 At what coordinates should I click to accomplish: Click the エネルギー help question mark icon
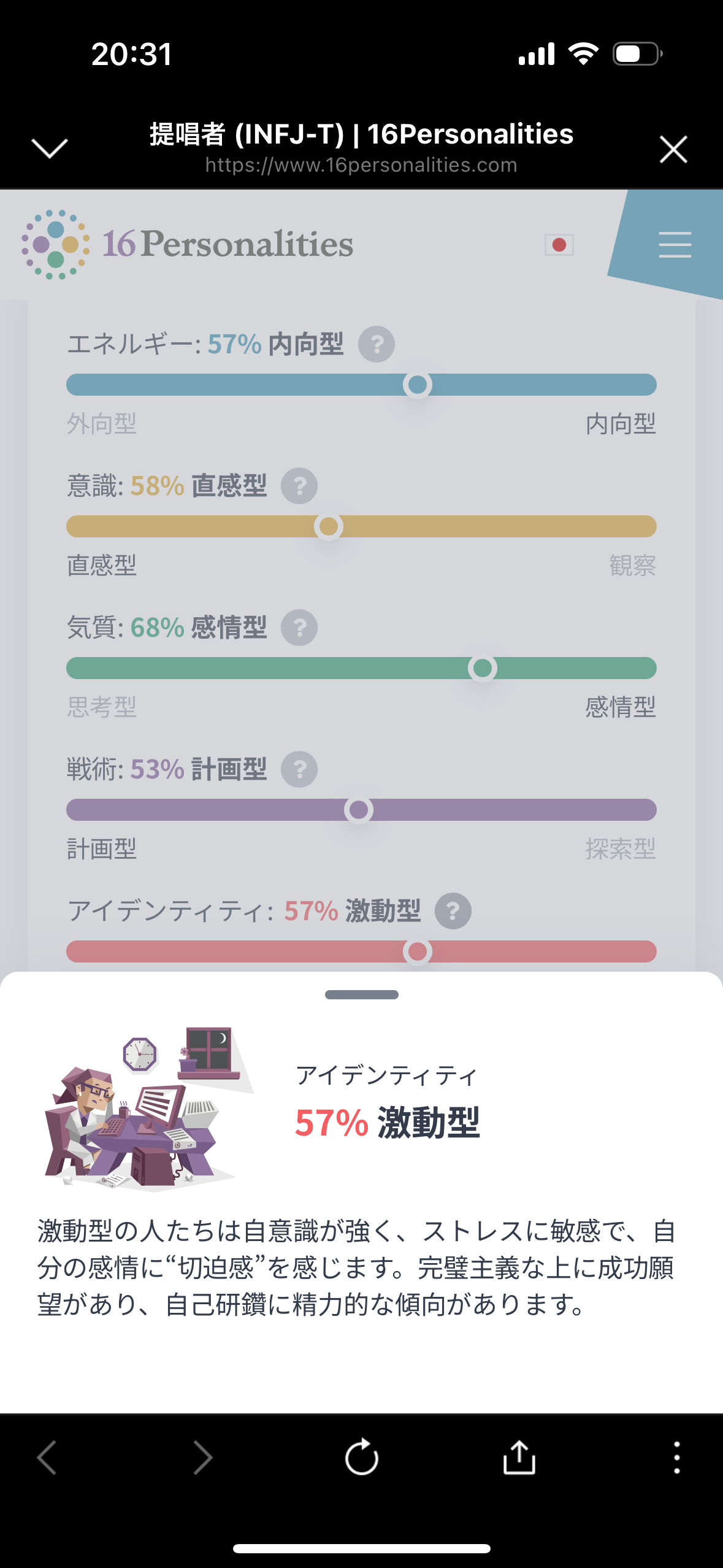(x=376, y=344)
